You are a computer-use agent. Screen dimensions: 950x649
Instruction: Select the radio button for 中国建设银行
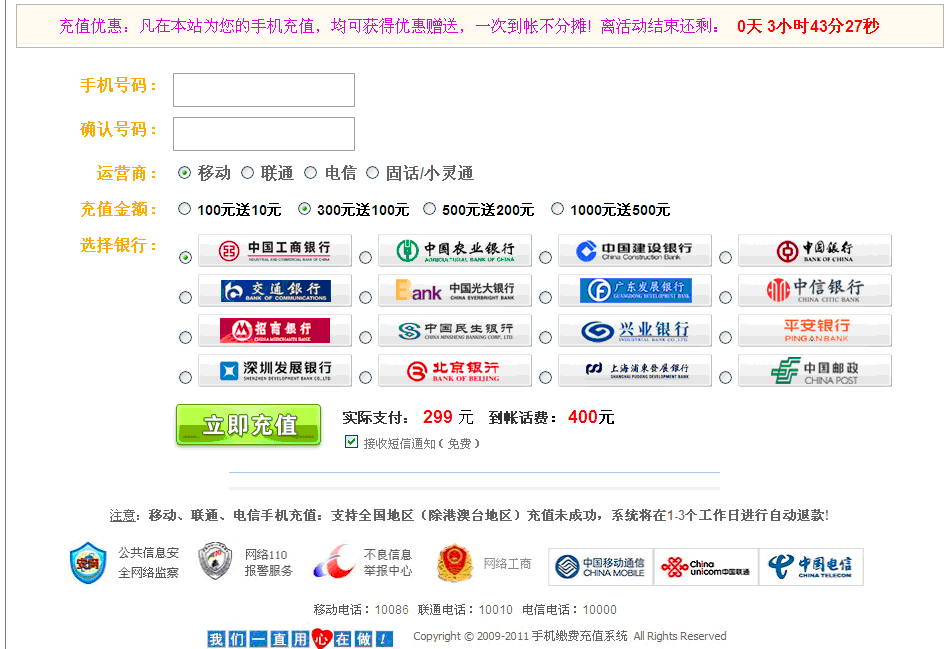click(545, 258)
